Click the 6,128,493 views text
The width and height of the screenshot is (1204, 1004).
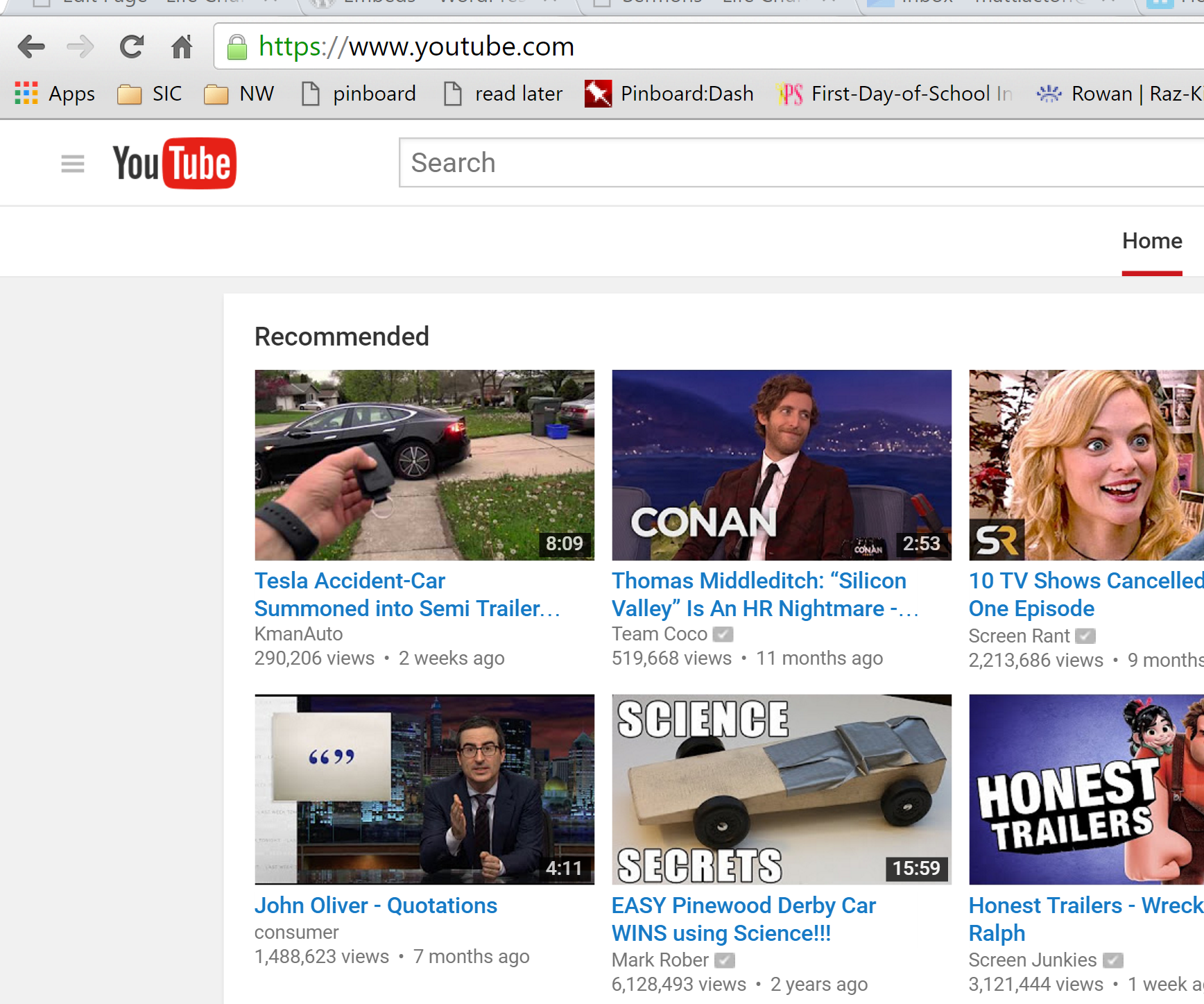pos(679,985)
